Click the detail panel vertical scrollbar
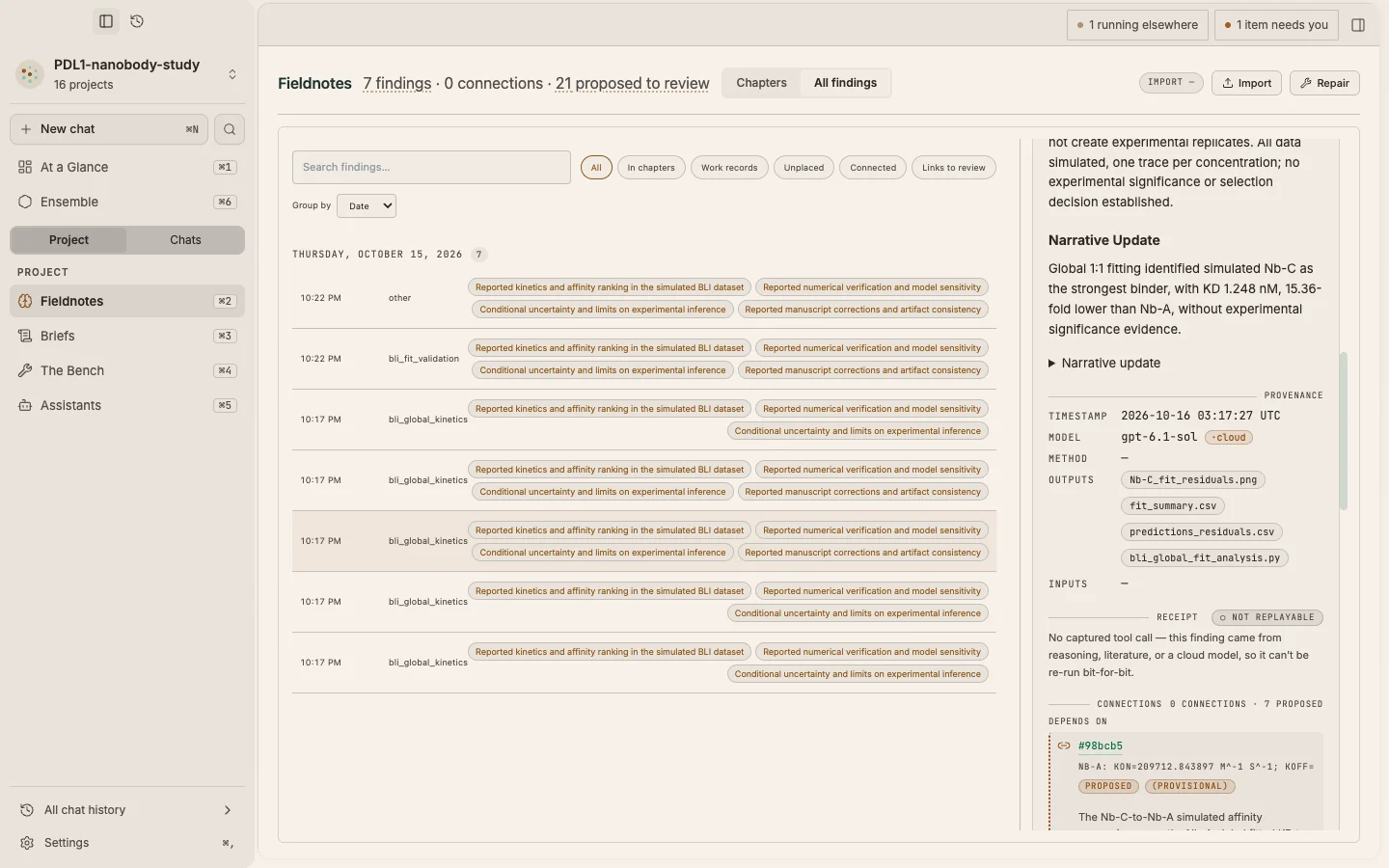This screenshot has width=1389, height=868. pos(1343,431)
